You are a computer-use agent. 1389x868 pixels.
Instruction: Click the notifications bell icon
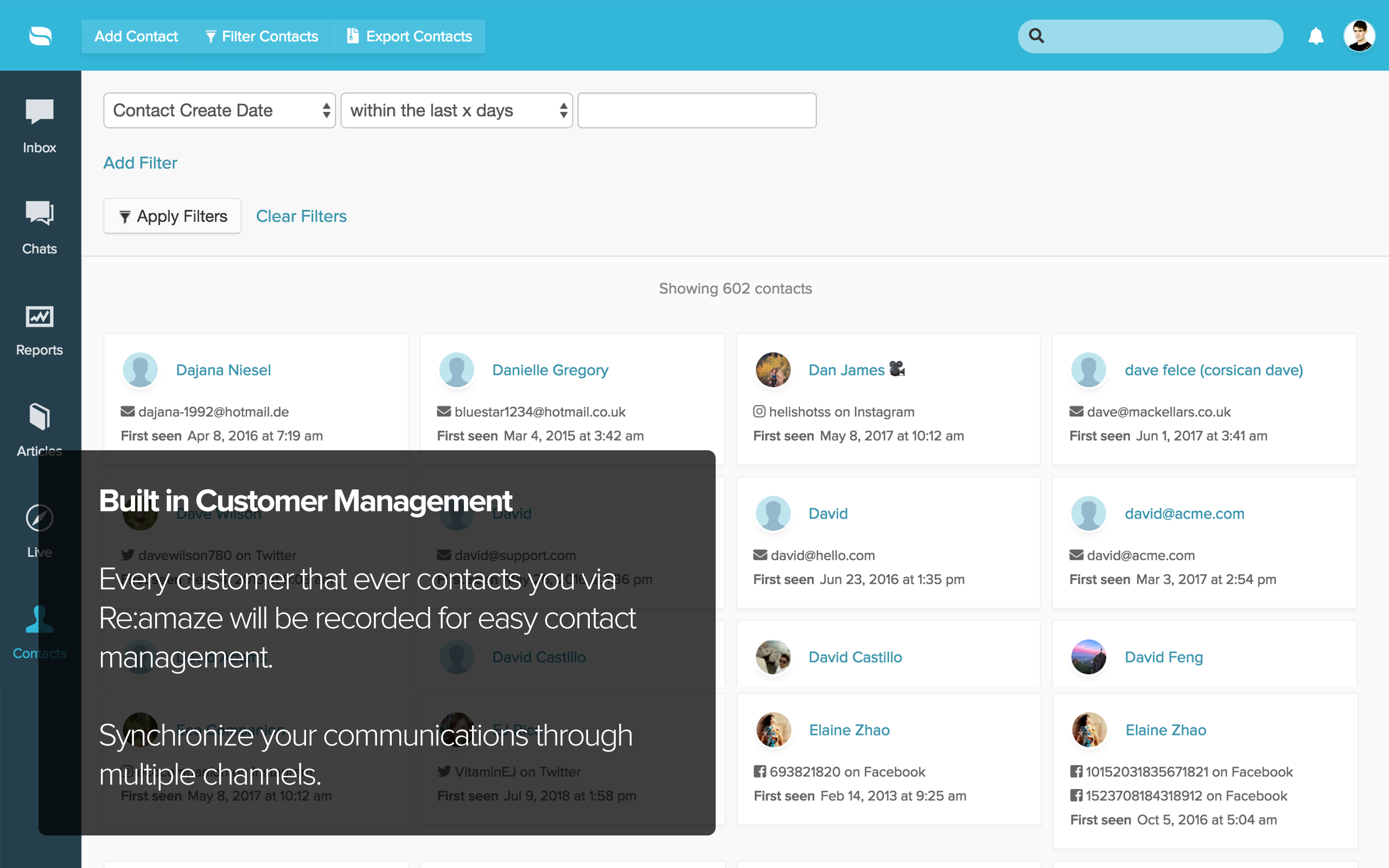point(1316,36)
